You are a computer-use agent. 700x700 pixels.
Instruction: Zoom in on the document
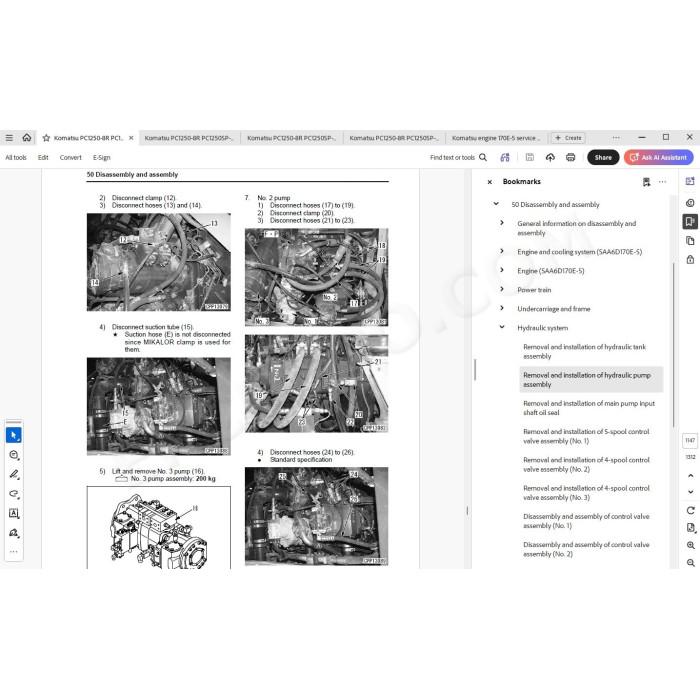coord(691,545)
